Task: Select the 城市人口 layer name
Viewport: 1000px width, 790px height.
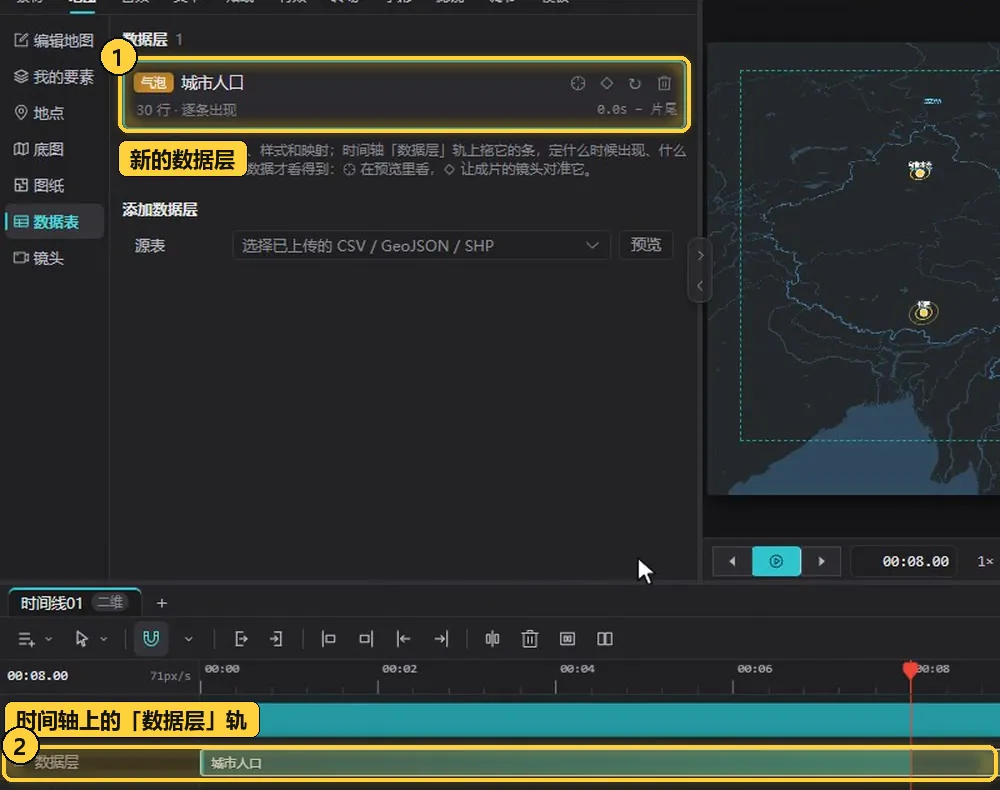Action: (212, 83)
